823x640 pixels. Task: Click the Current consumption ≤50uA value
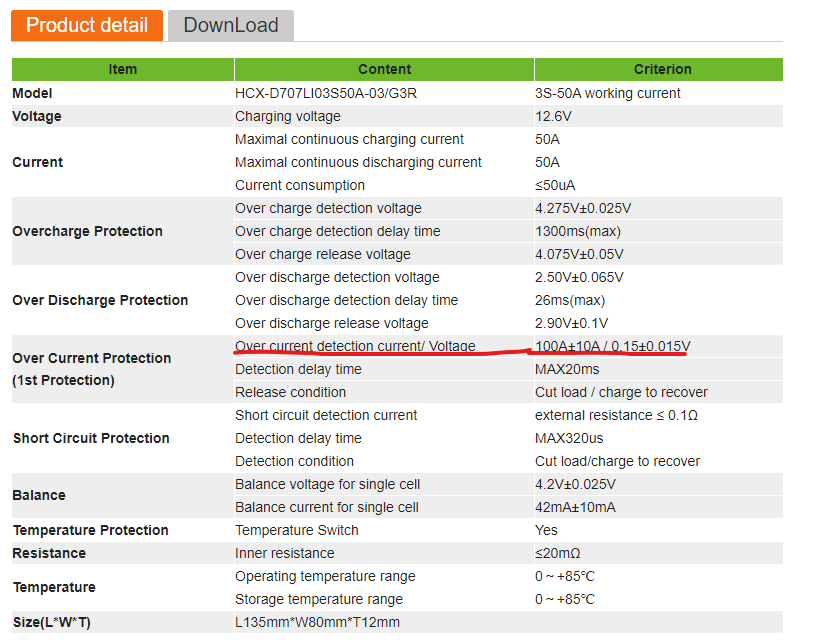[555, 185]
